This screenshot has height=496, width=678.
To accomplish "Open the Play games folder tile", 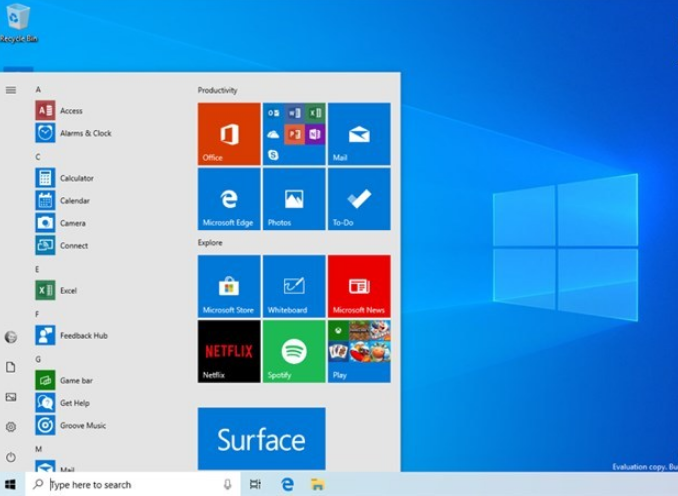I will point(359,351).
